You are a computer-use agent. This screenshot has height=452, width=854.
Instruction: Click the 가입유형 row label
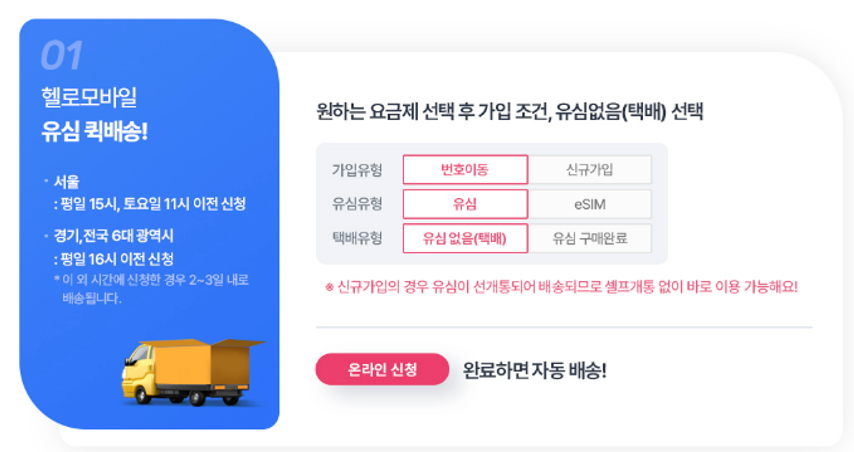click(357, 170)
